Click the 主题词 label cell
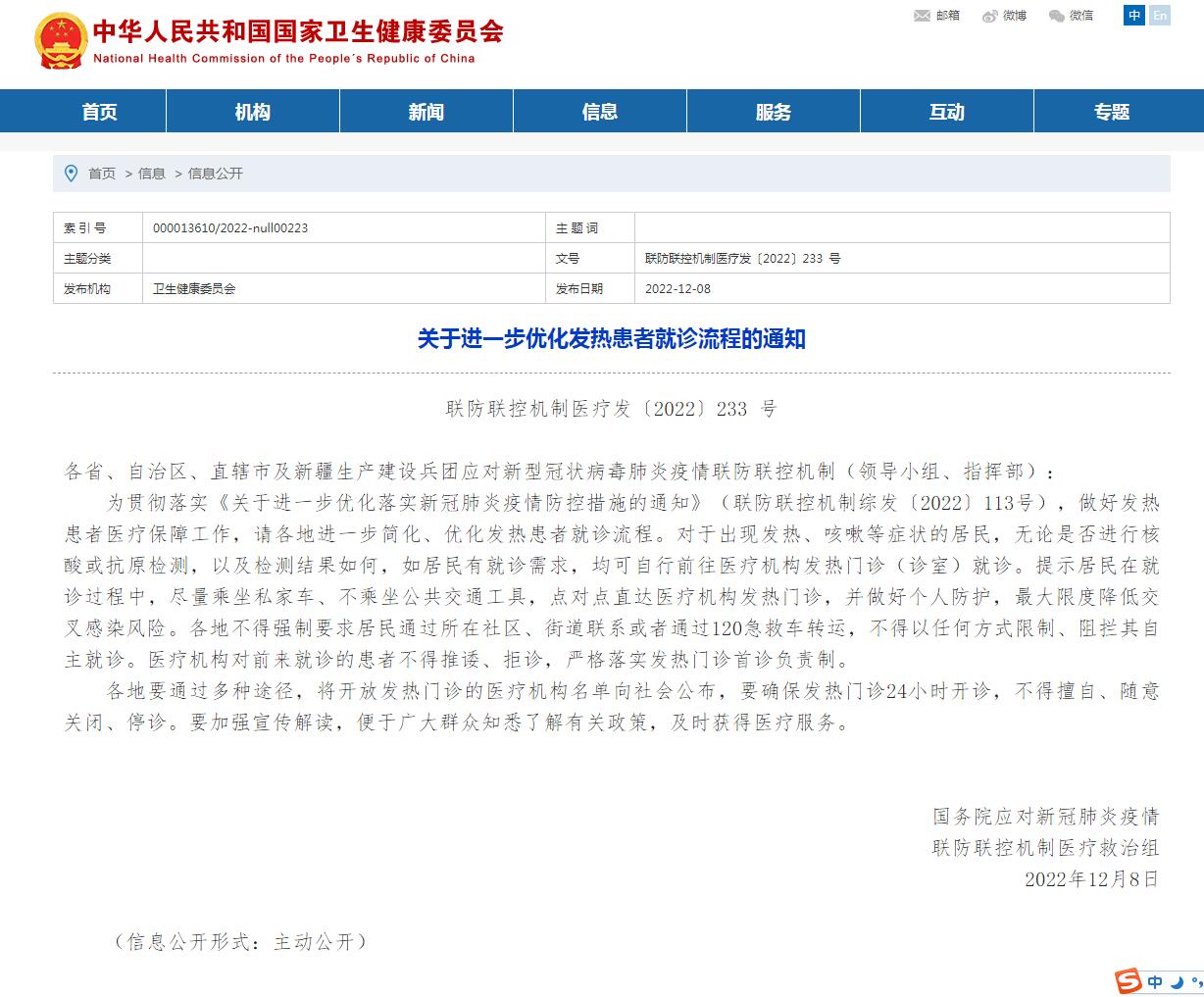The width and height of the screenshot is (1204, 997). 590,228
